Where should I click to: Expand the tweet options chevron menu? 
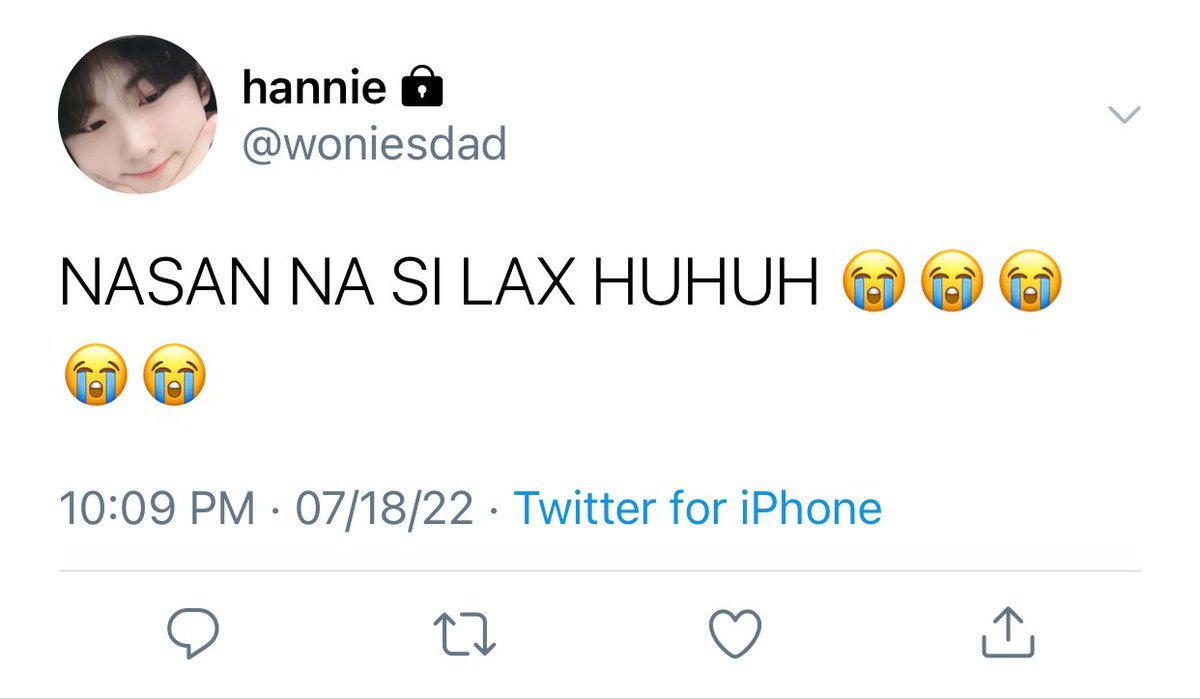(1125, 116)
